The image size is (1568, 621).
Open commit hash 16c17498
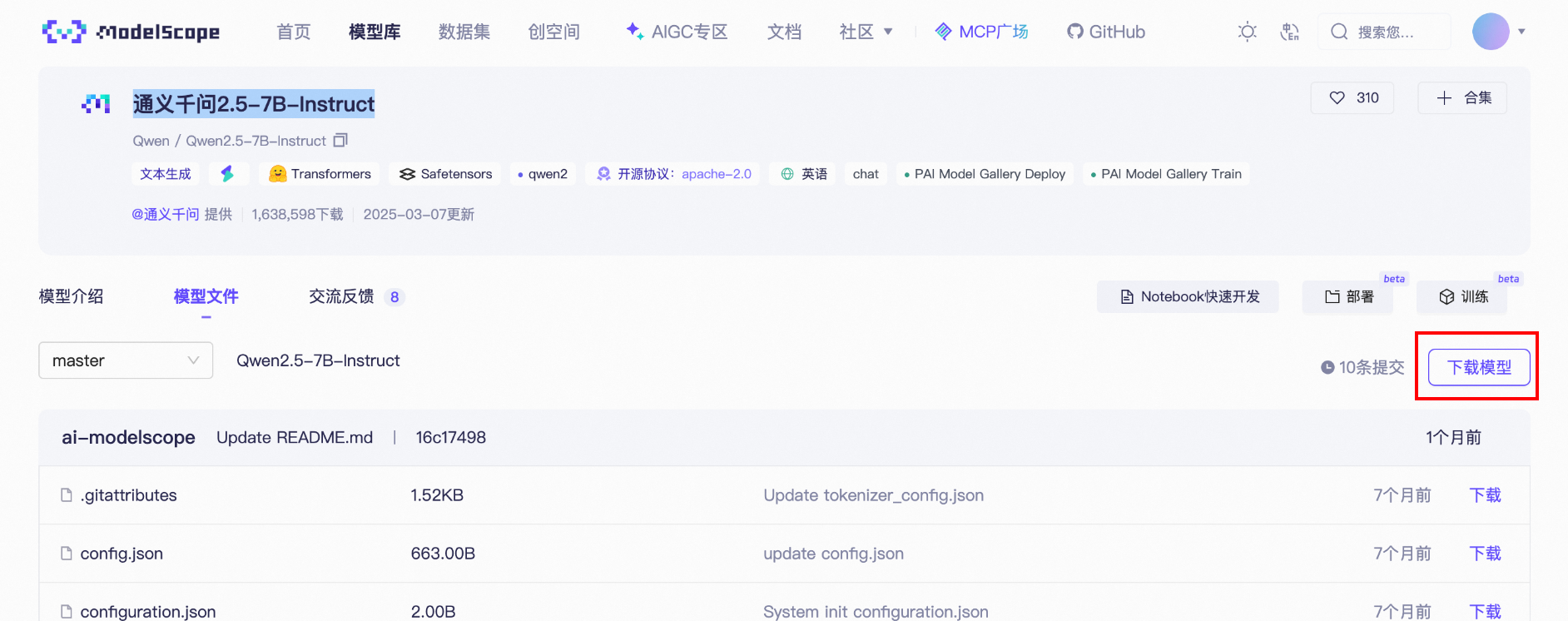click(450, 437)
